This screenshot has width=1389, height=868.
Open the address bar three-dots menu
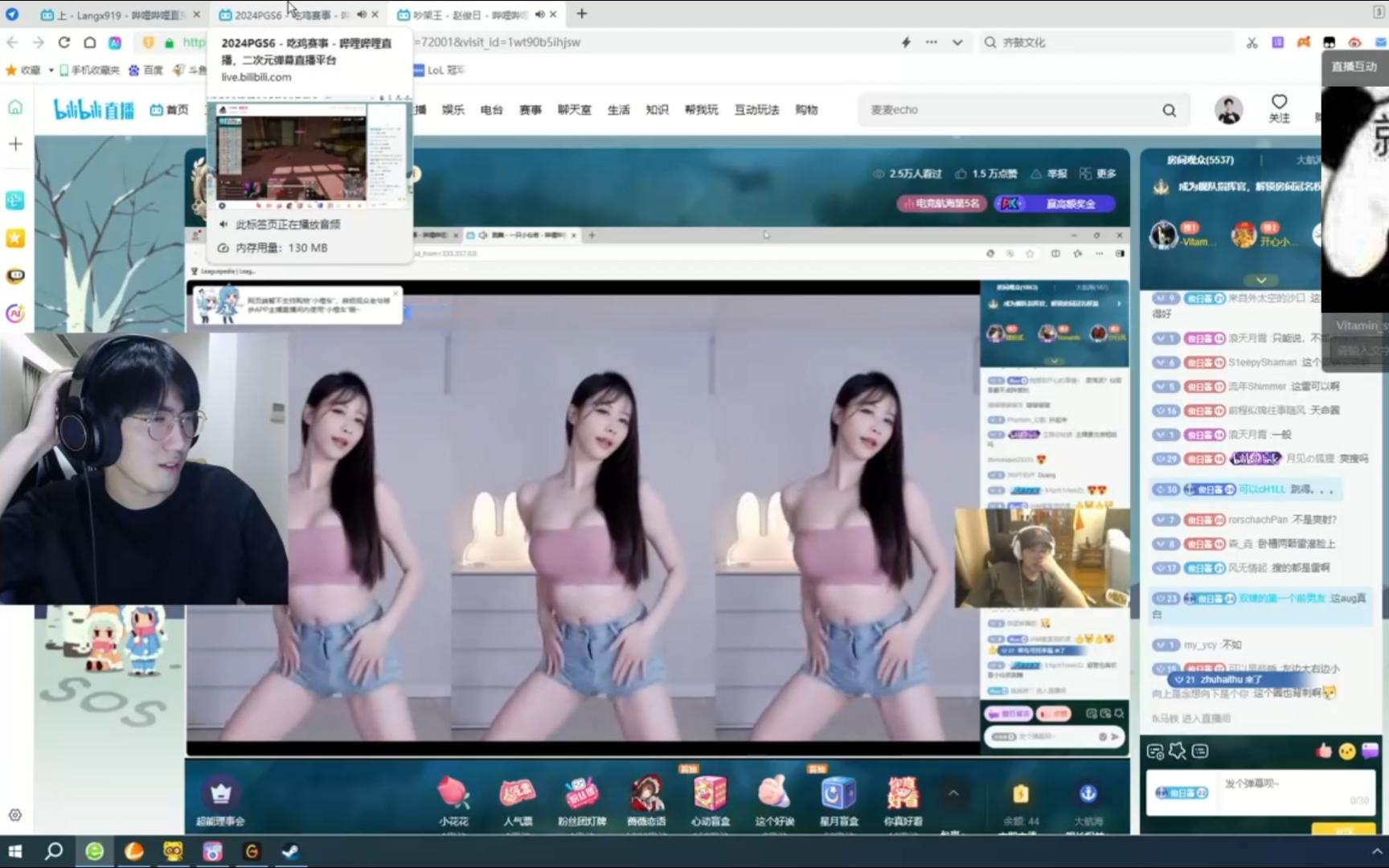(931, 43)
